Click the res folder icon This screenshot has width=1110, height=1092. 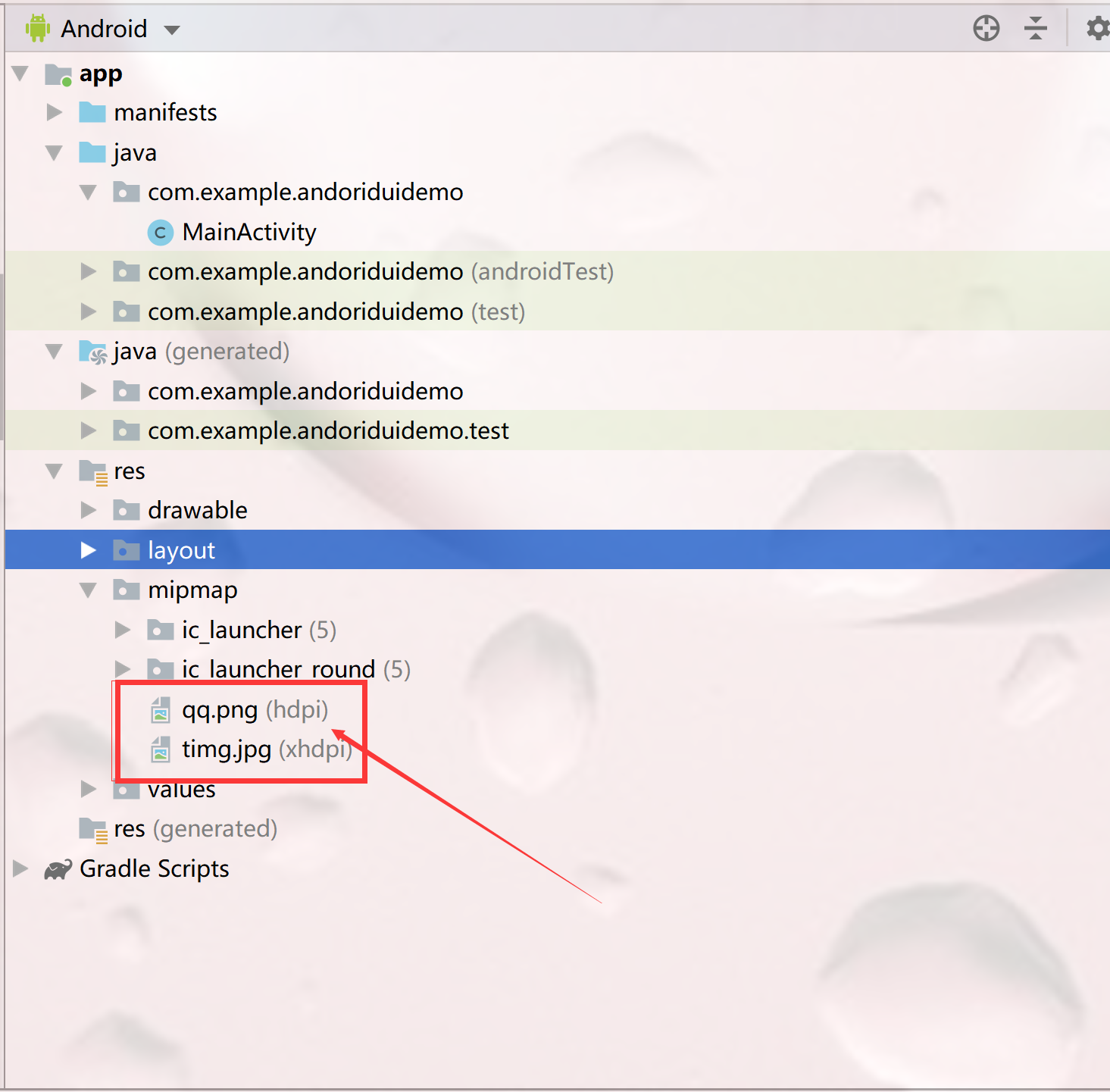(x=91, y=471)
